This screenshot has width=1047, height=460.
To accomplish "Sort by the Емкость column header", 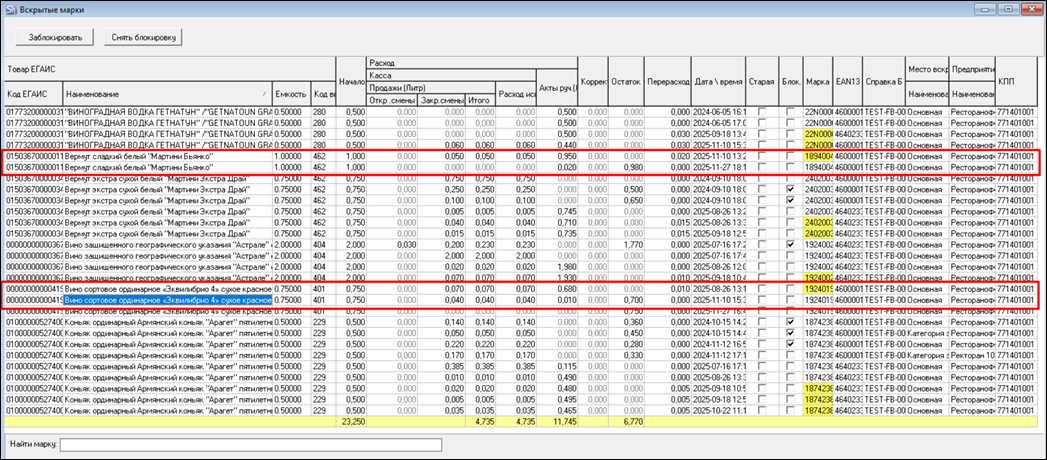I will [290, 94].
